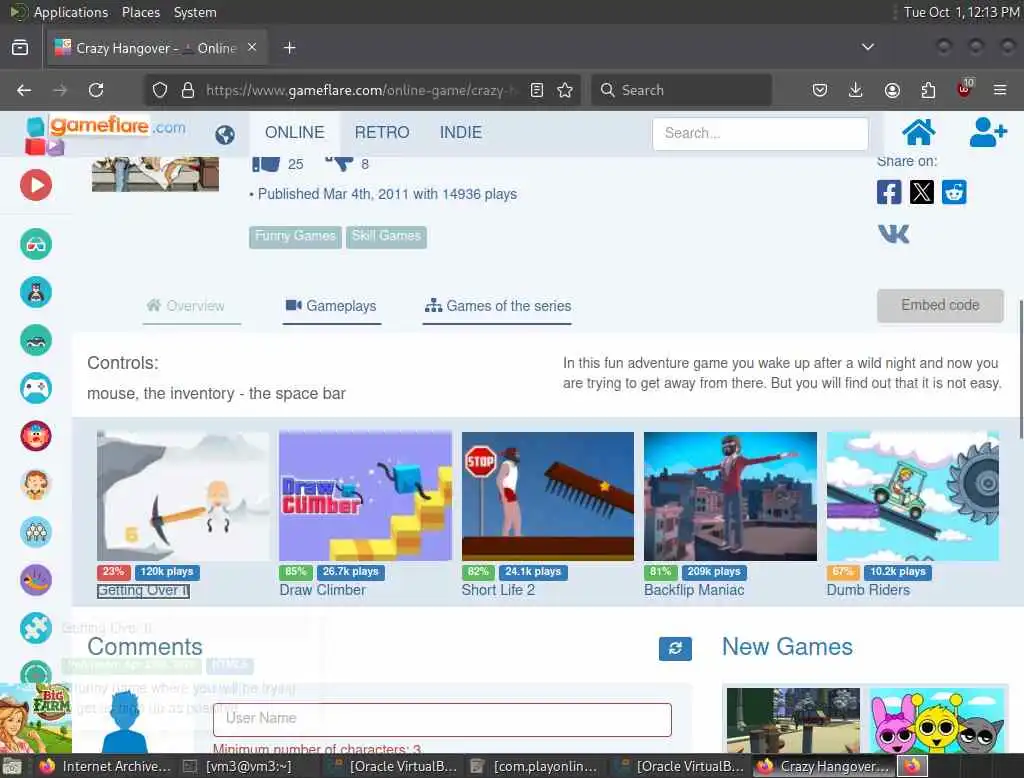Screen dimensions: 1024x778
Task: Open the Short Life 2 thumbnail
Action: 547,496
